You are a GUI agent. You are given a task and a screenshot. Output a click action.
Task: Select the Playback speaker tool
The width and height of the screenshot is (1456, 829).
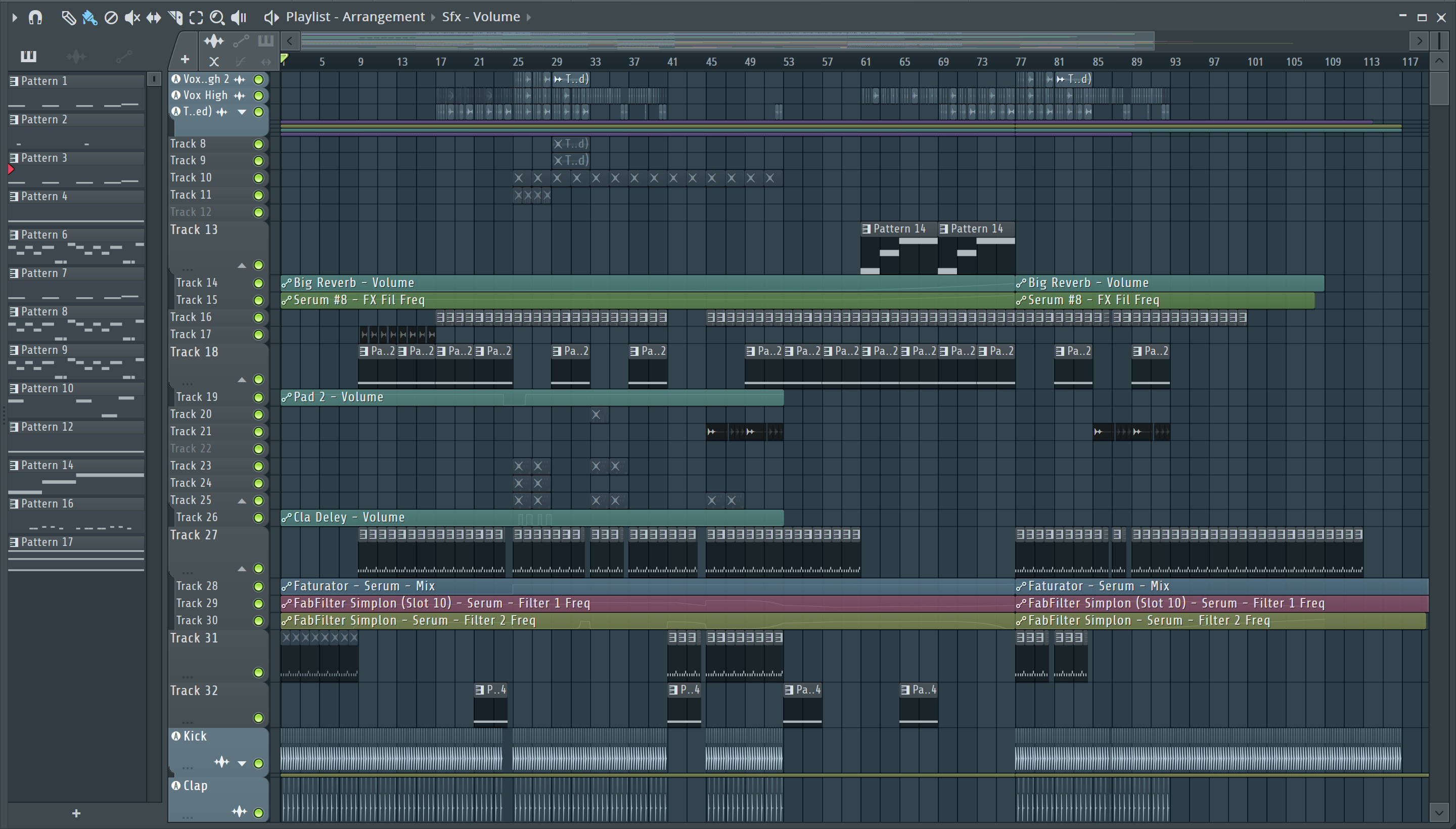(239, 18)
